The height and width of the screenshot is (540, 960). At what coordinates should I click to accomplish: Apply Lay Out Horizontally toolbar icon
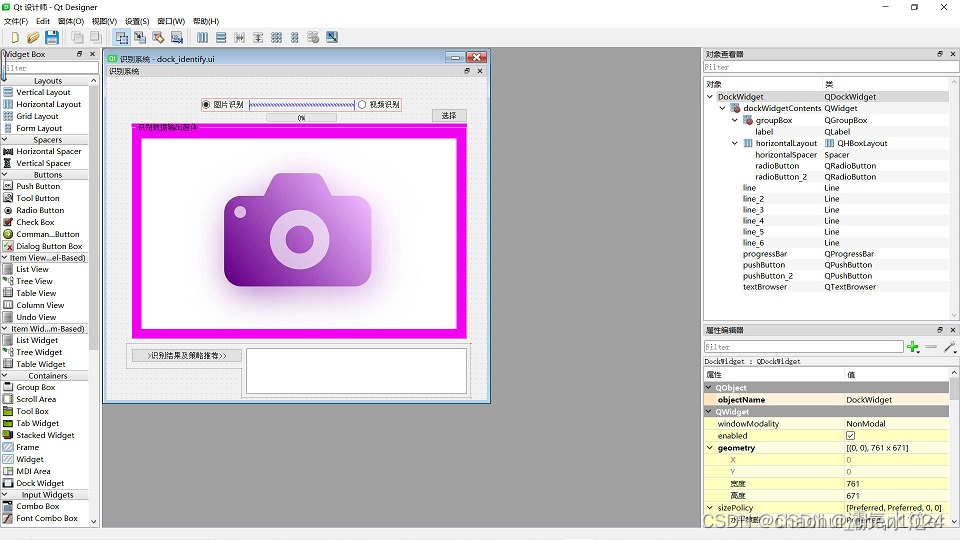pos(203,37)
